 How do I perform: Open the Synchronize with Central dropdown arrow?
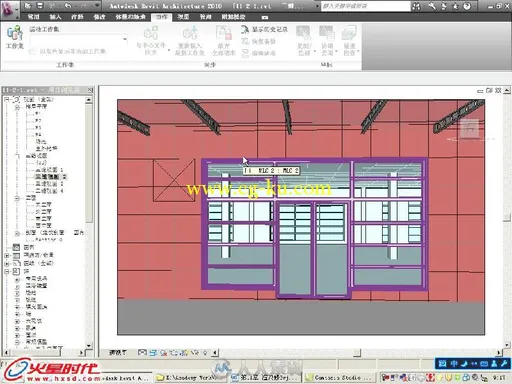coord(169,50)
